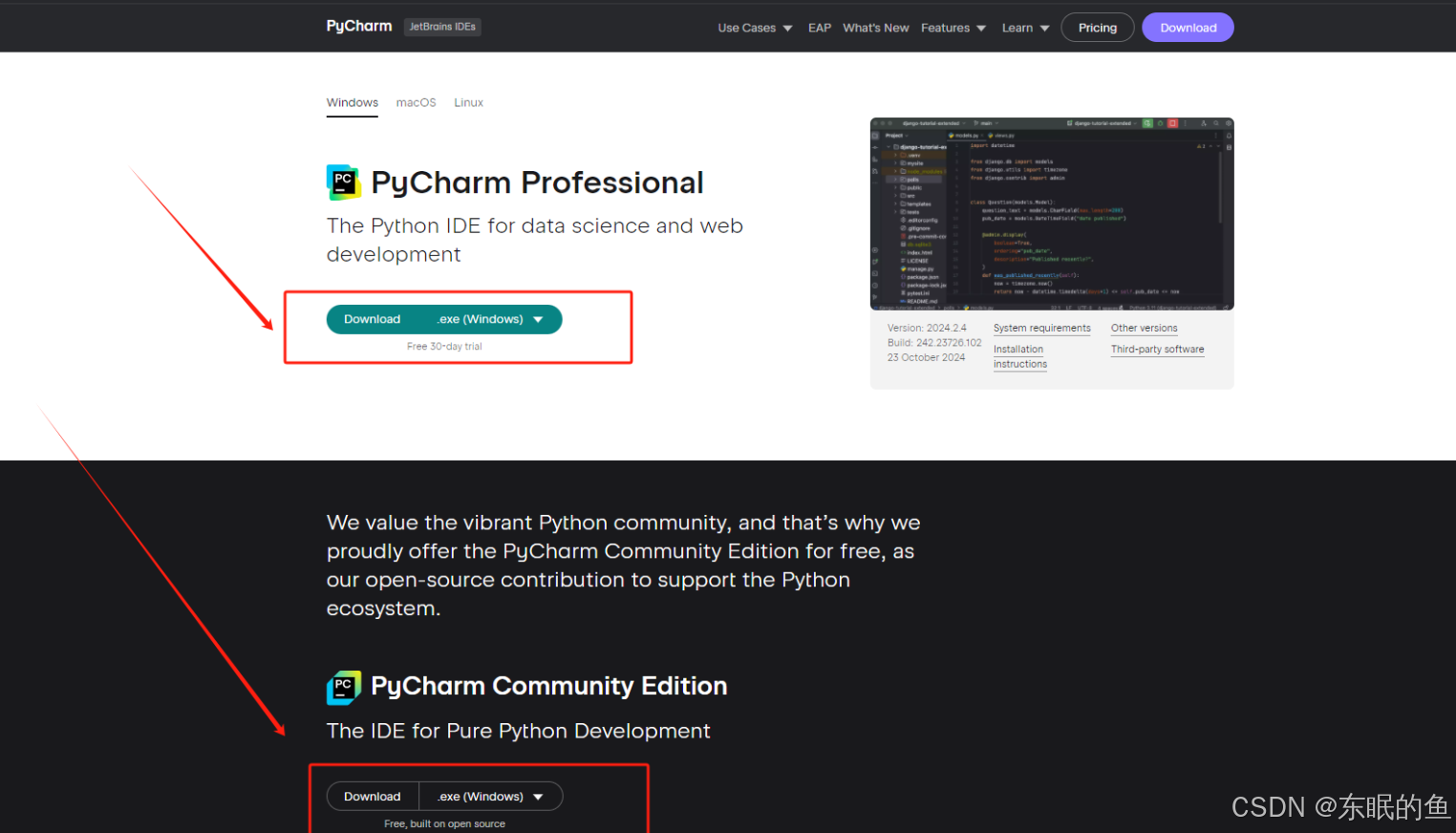Screen dimensions: 1456x833
Task: Select the Windows tab
Action: pyautogui.click(x=353, y=103)
